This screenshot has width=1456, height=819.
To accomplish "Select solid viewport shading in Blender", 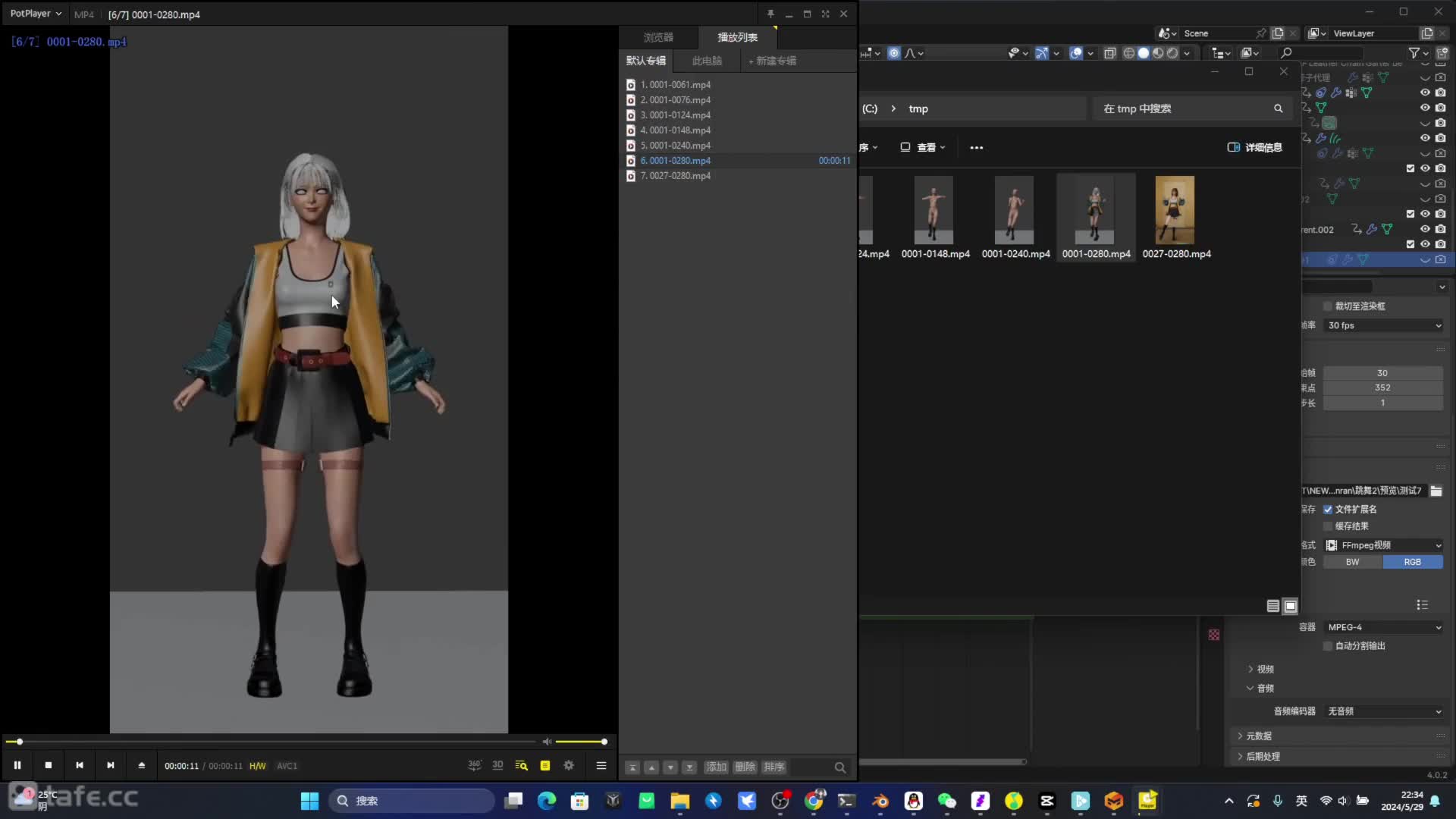I will tap(1144, 53).
